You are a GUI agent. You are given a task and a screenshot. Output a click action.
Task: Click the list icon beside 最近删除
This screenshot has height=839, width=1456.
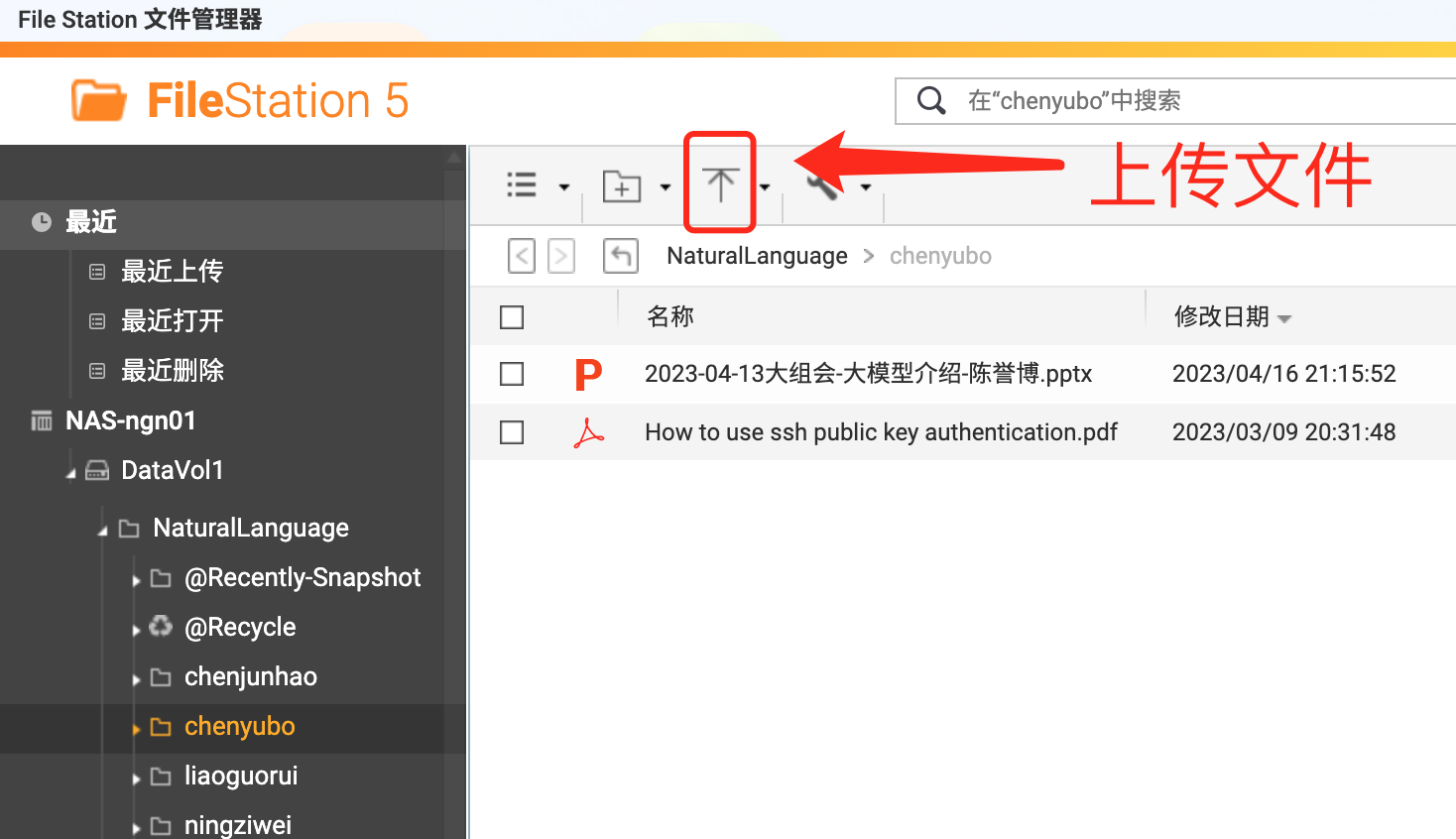tap(97, 371)
